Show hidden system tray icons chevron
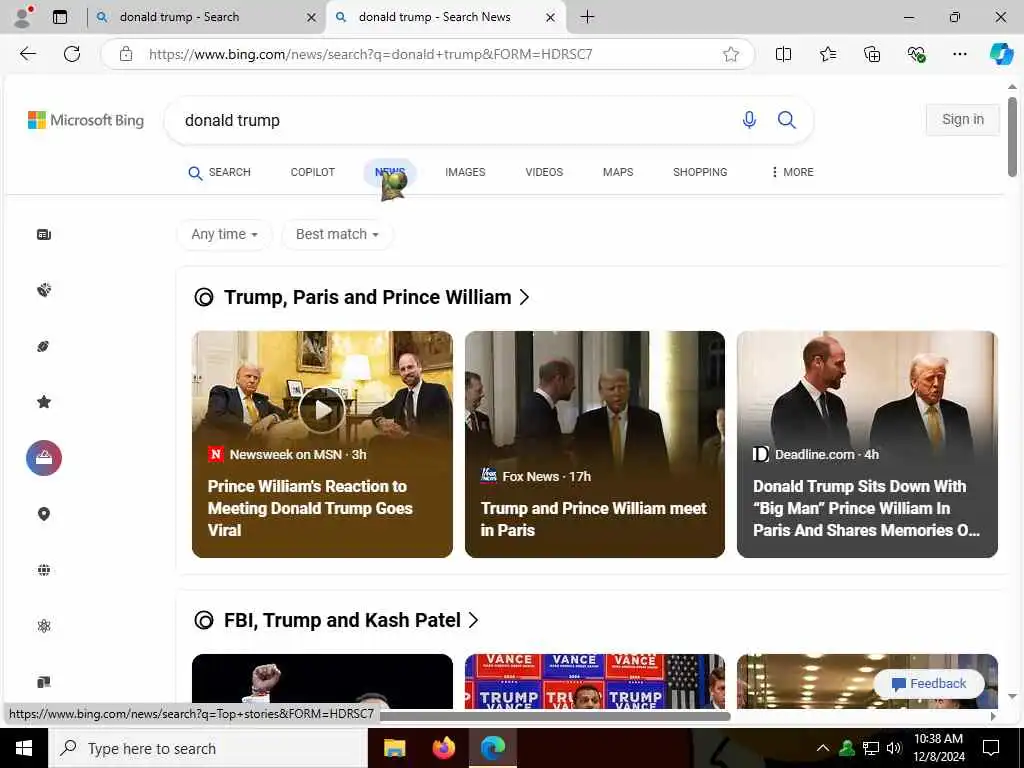The image size is (1024, 768). 823,748
